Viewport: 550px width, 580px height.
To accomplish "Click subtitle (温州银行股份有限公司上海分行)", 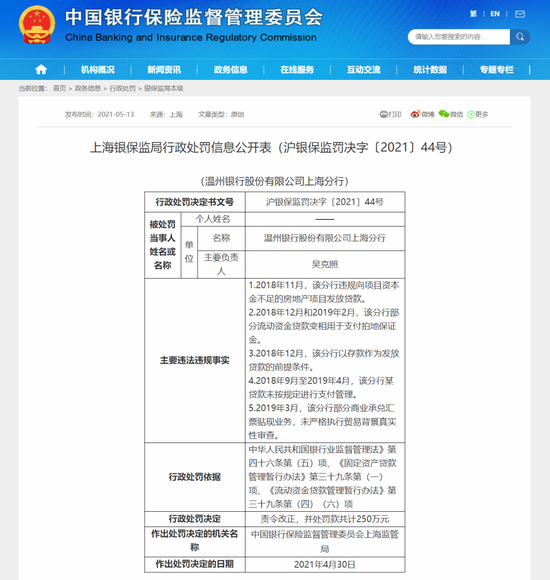I will [275, 181].
